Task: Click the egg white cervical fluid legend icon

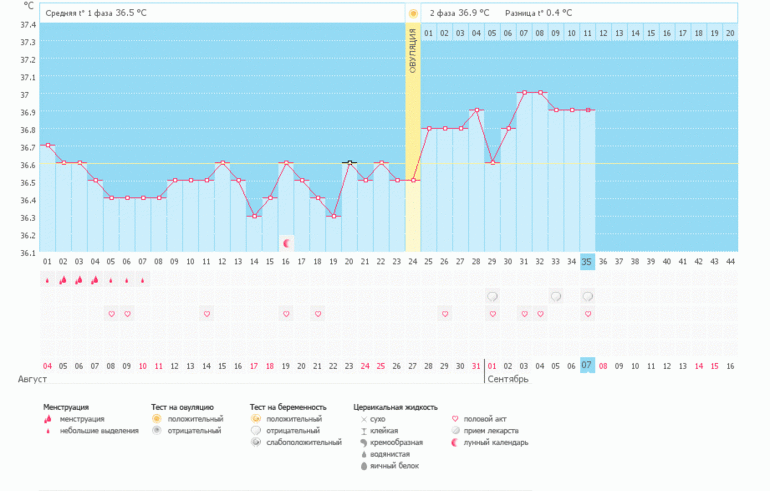Action: pos(361,466)
